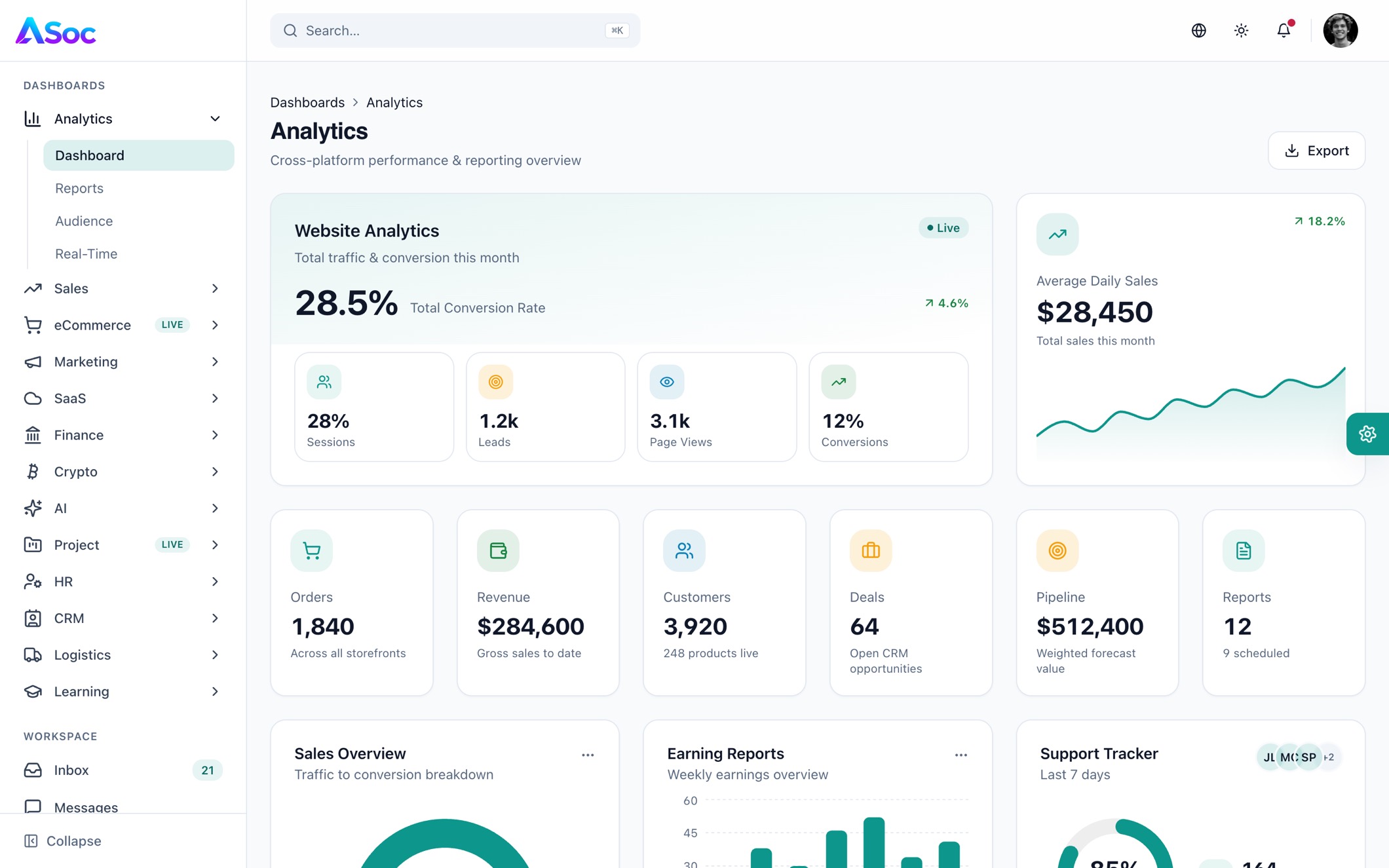Viewport: 1389px width, 868px height.
Task: Toggle the light/dark theme sun icon
Action: click(x=1241, y=30)
